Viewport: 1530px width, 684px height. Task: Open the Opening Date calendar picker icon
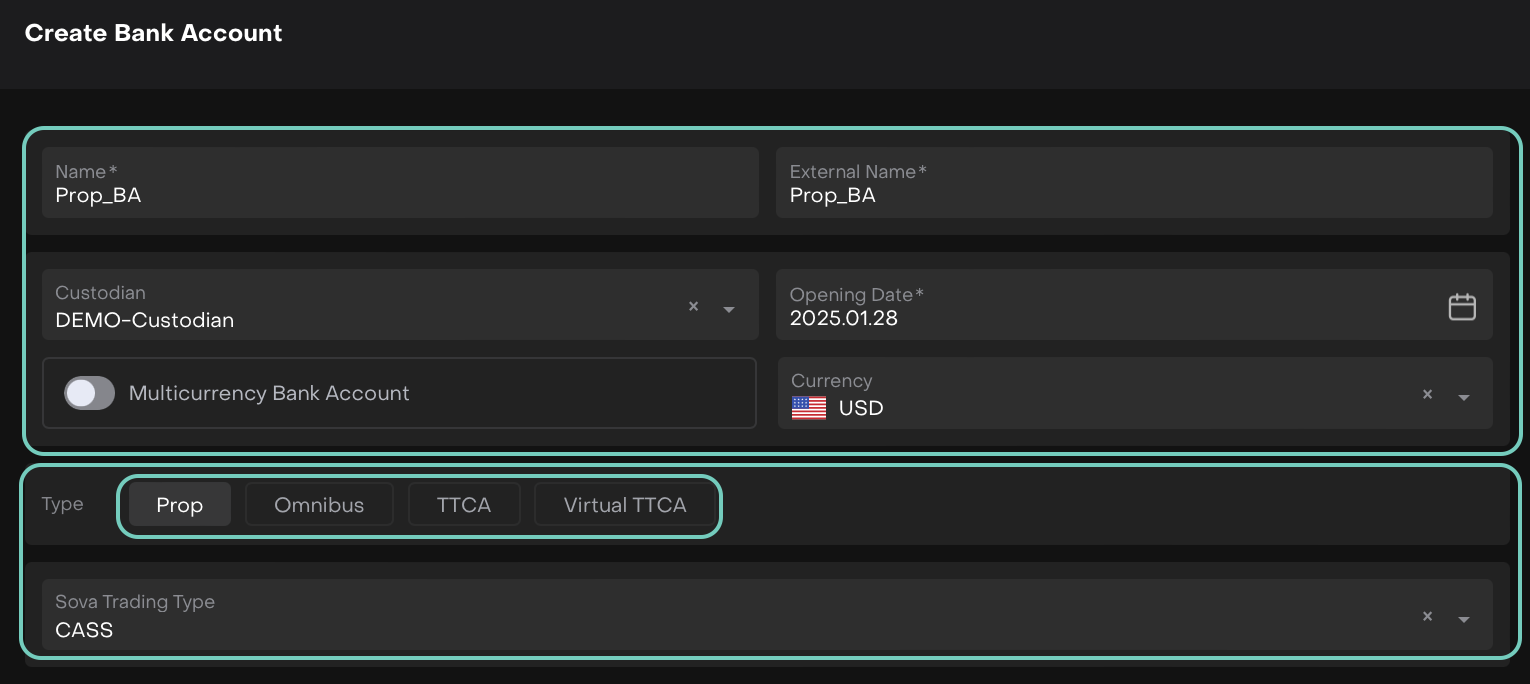(1462, 307)
